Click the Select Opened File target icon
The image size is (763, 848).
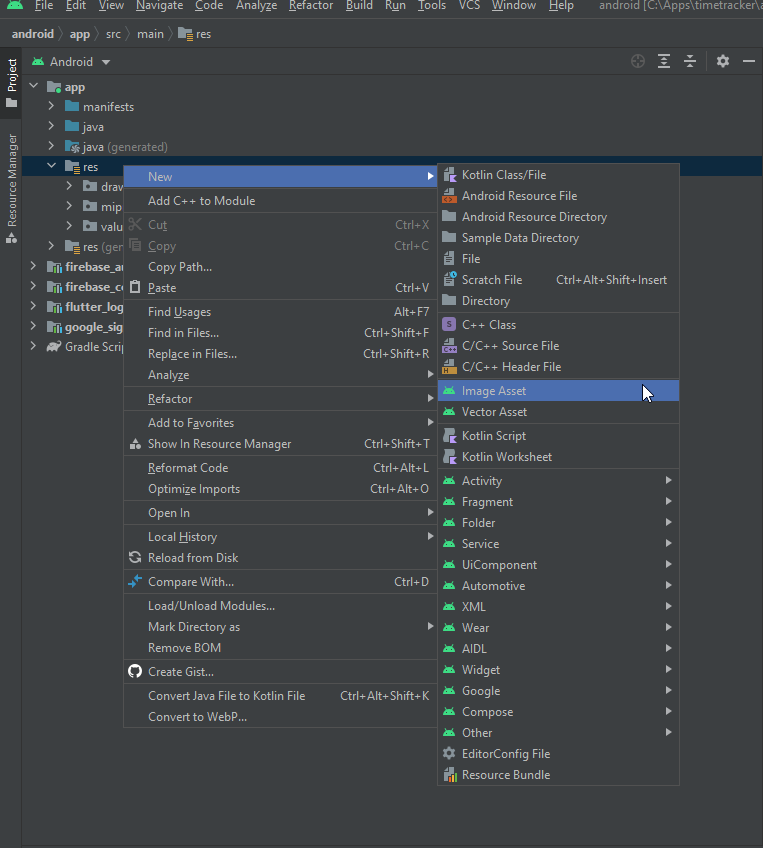[x=638, y=61]
